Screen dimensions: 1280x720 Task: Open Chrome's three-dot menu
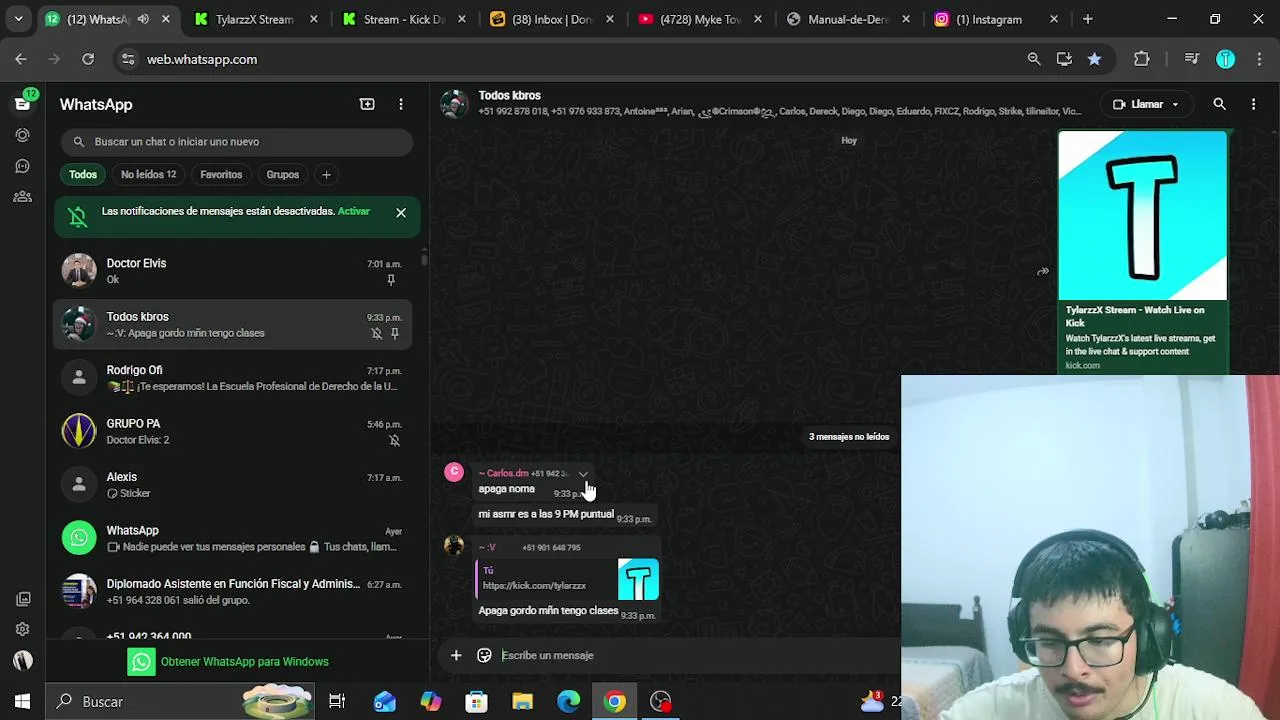[x=1258, y=59]
